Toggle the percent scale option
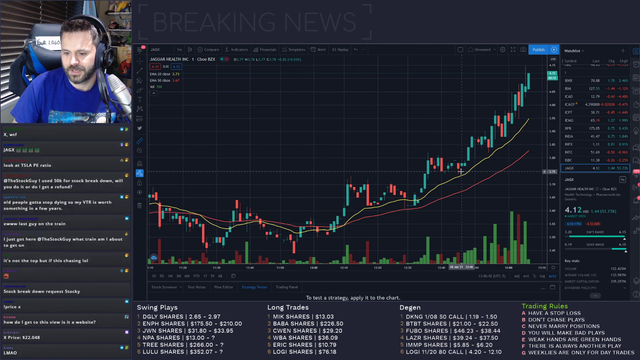640x360 pixels. [x=534, y=276]
